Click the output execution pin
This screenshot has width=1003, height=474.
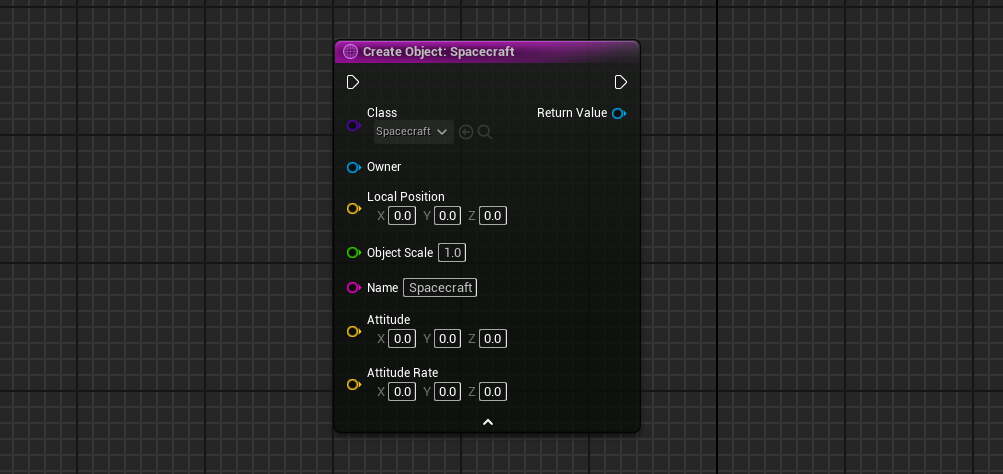point(621,82)
